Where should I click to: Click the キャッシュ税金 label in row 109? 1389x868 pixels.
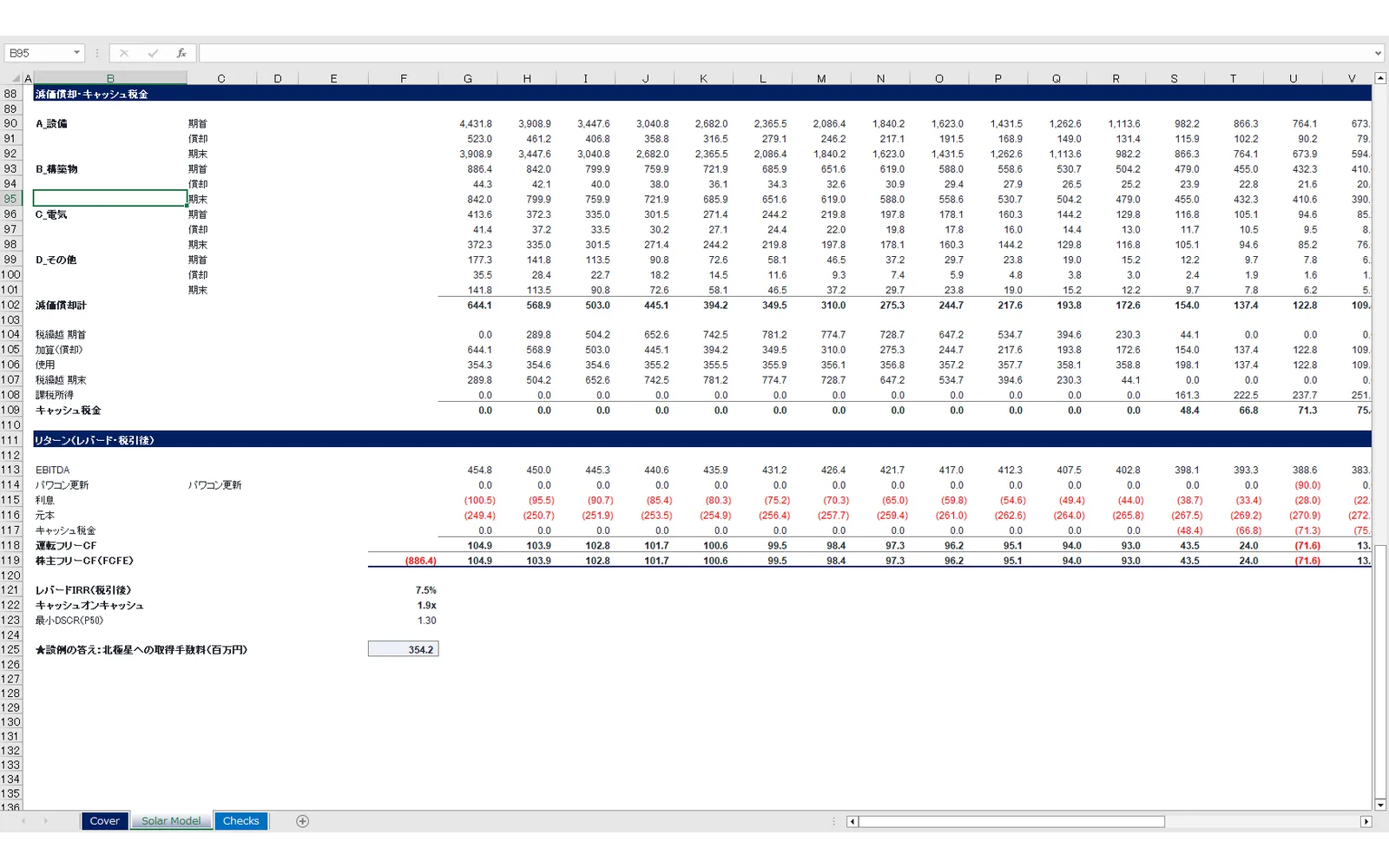[x=68, y=411]
